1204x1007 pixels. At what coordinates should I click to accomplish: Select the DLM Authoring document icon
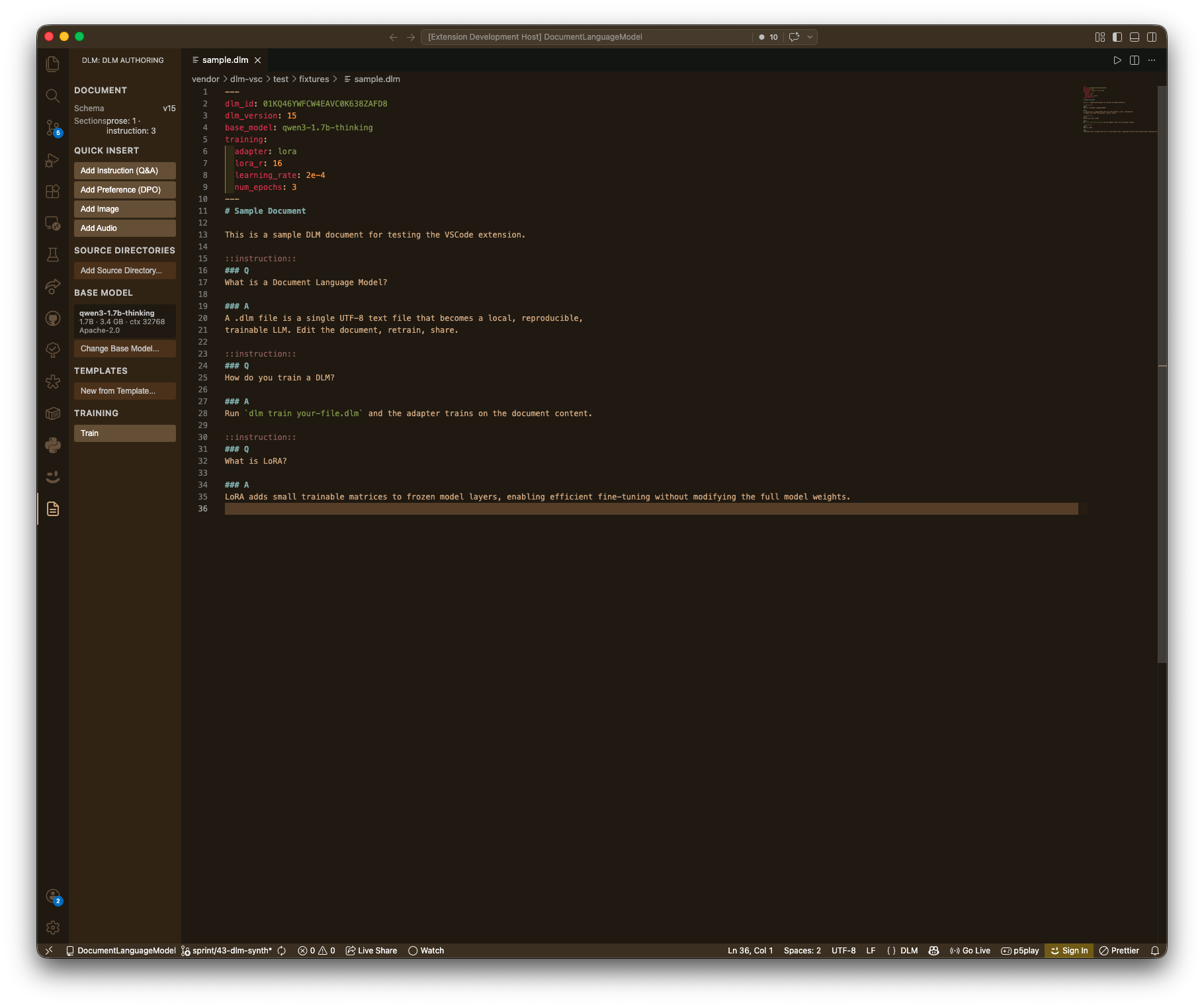pos(53,509)
